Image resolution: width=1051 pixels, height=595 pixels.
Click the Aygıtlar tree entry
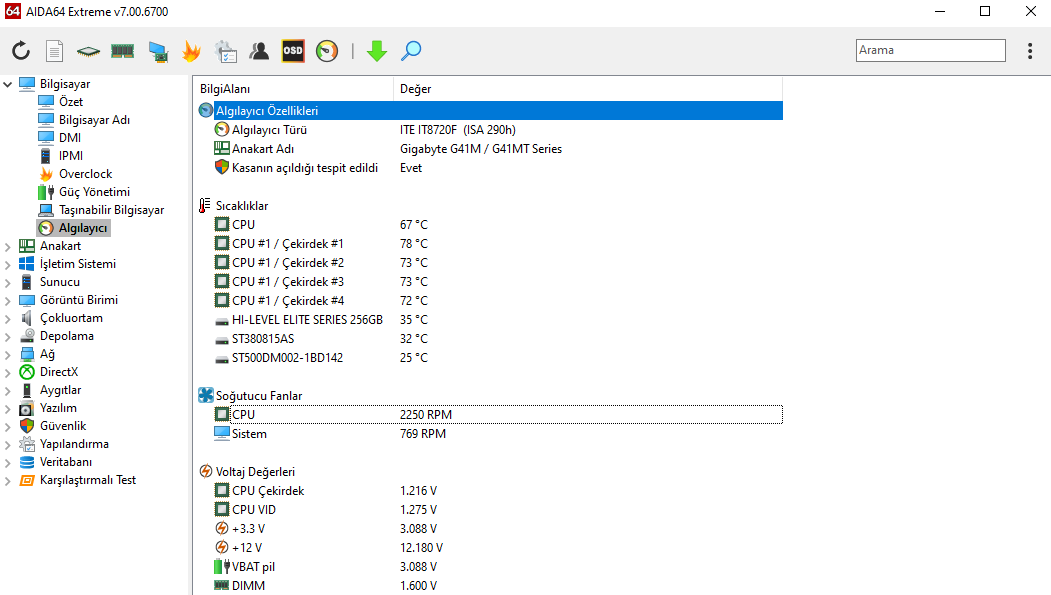point(60,390)
